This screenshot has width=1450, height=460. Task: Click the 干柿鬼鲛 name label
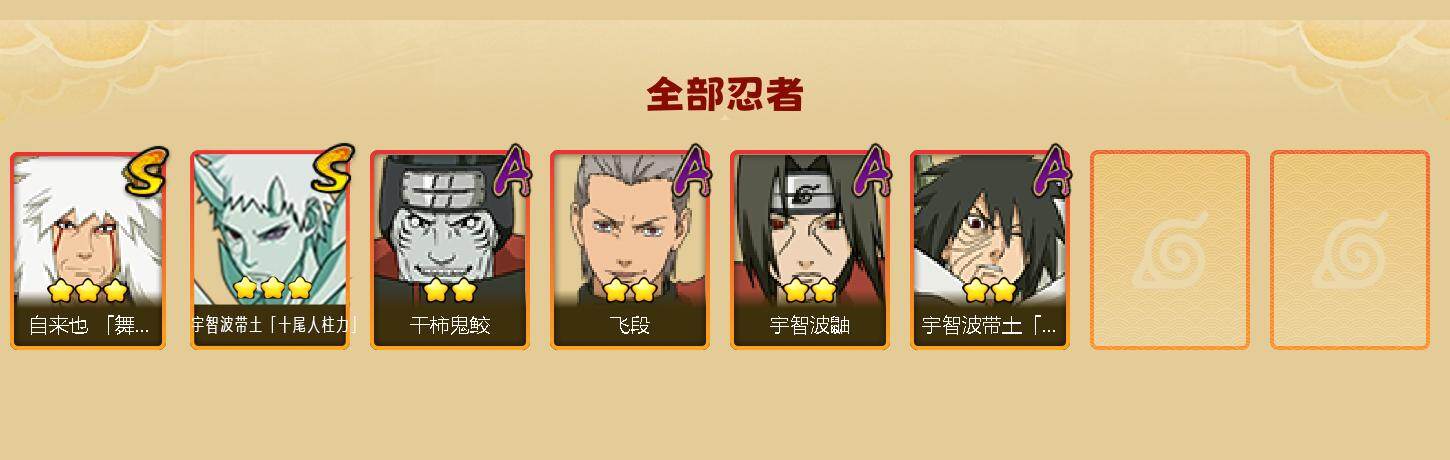point(450,325)
